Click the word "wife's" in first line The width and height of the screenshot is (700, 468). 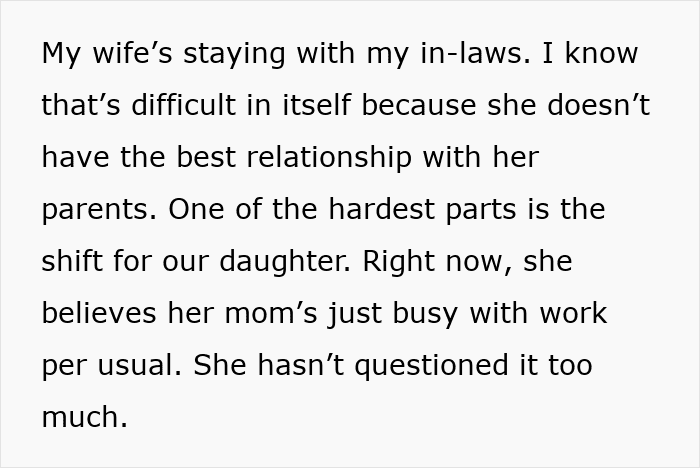coord(132,53)
